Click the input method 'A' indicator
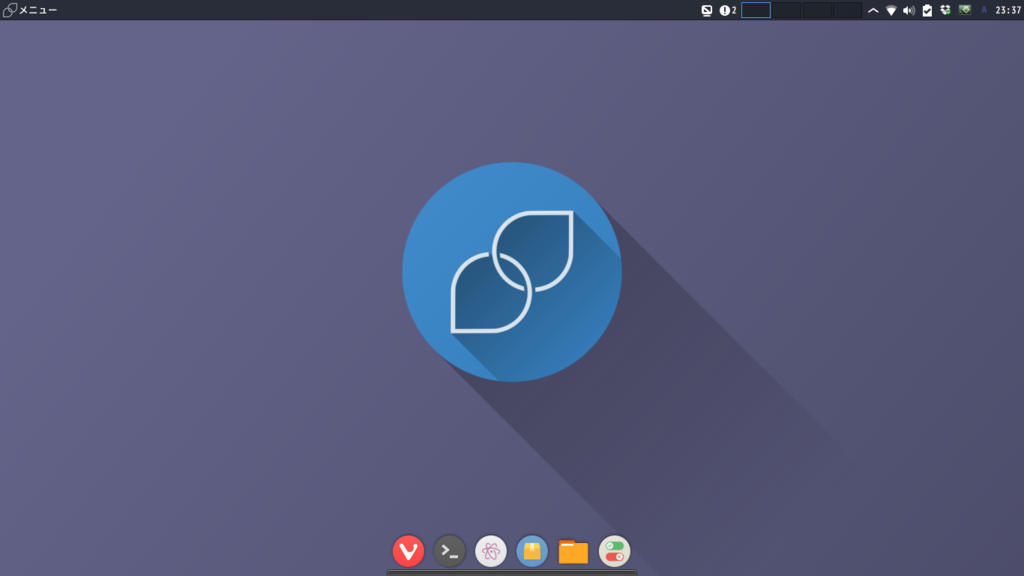The height and width of the screenshot is (576, 1024). click(x=984, y=10)
